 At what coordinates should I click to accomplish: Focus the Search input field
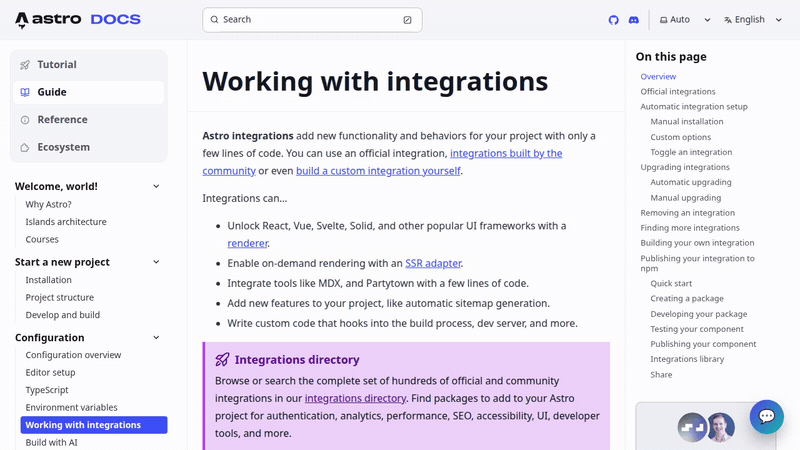click(312, 20)
